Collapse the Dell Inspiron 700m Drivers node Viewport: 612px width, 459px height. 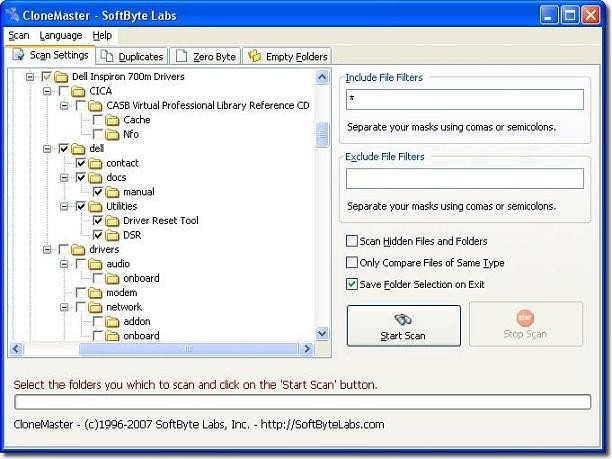[30, 76]
